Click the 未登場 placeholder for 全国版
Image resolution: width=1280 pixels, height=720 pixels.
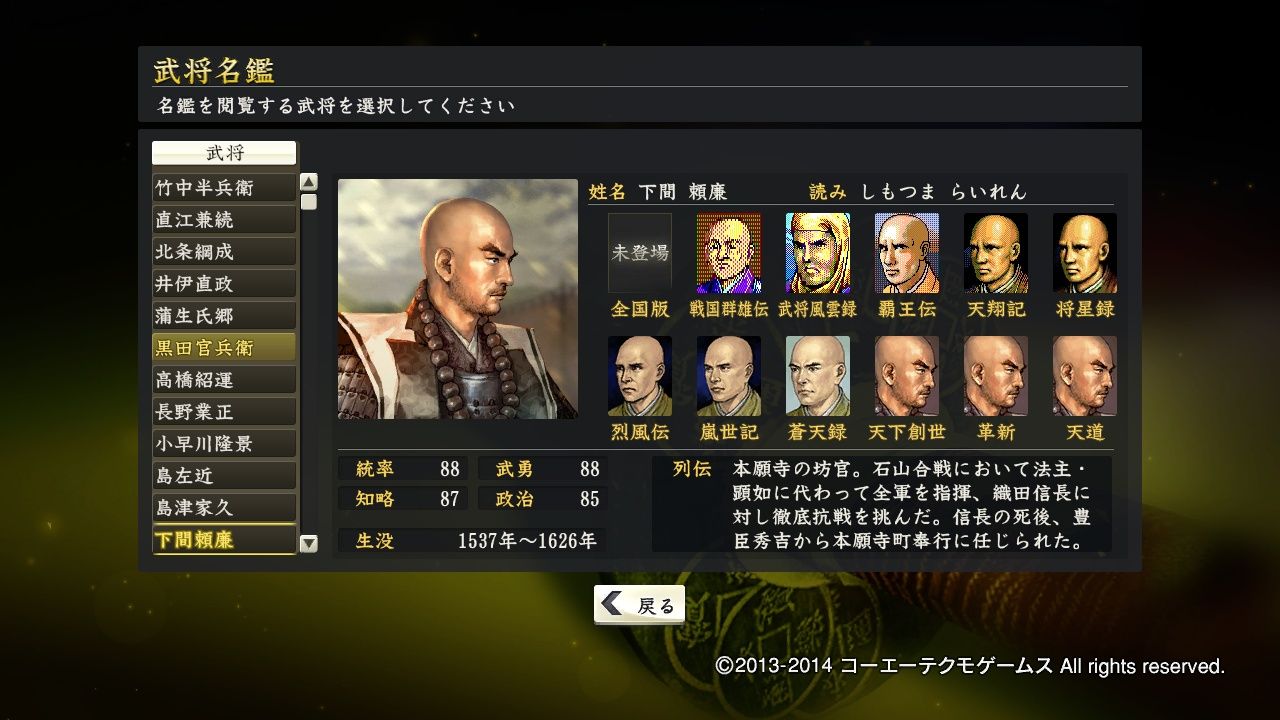tap(640, 253)
